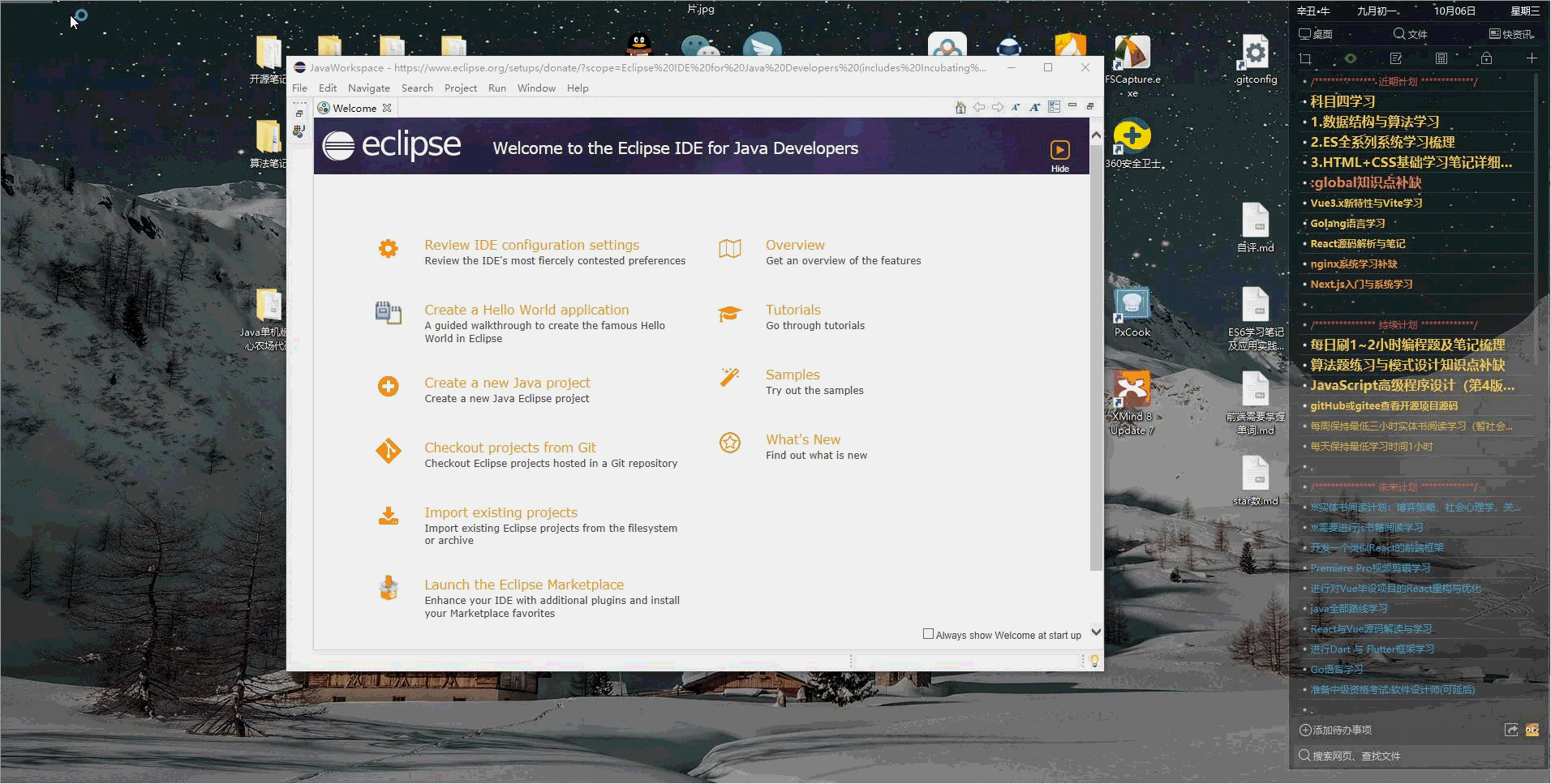Open the Search menu

[417, 88]
